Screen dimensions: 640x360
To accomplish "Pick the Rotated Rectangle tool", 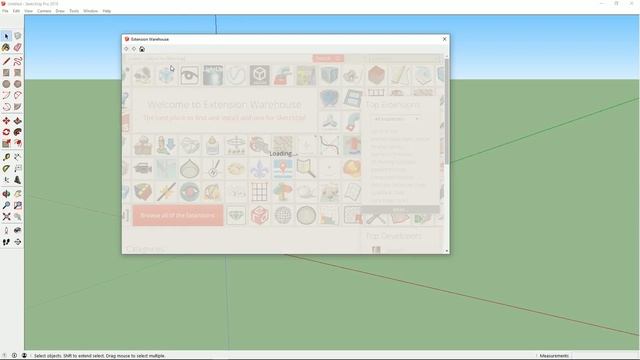I will 18,73.
